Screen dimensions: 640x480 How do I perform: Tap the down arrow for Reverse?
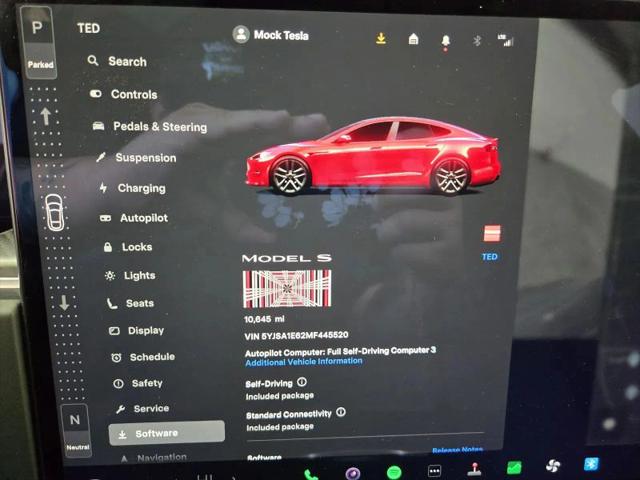(64, 303)
